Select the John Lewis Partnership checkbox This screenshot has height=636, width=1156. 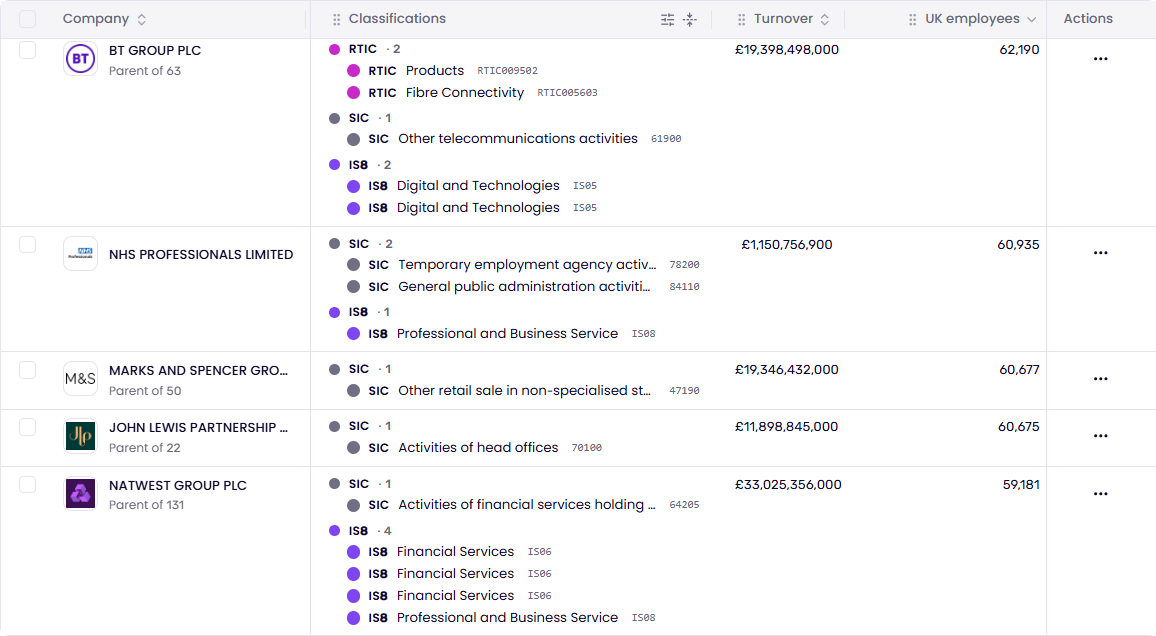[27, 427]
